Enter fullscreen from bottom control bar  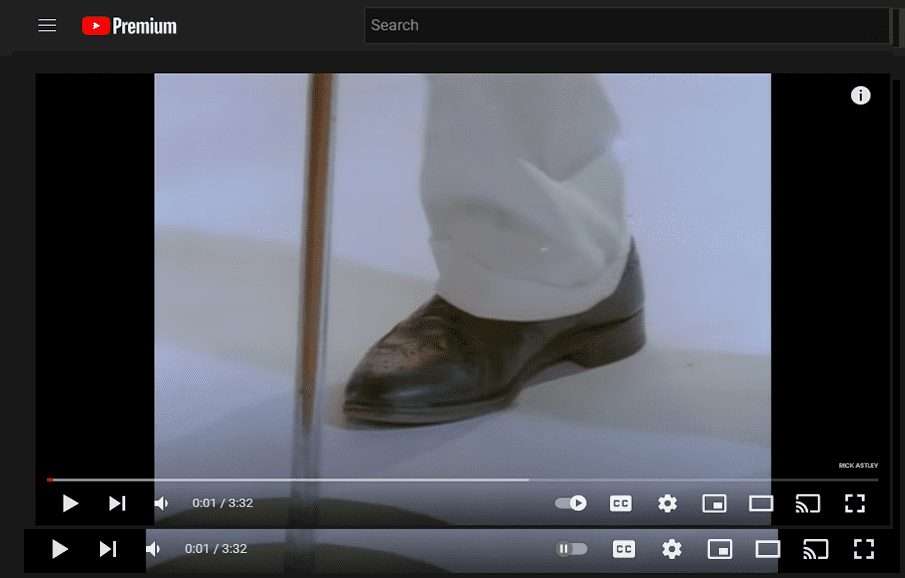(863, 549)
